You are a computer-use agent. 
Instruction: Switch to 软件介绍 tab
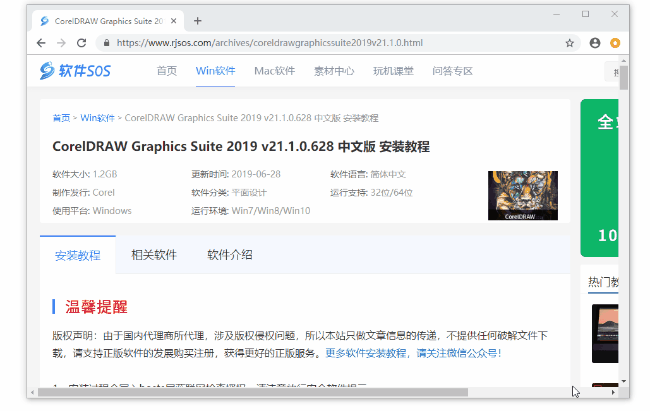tap(230, 255)
